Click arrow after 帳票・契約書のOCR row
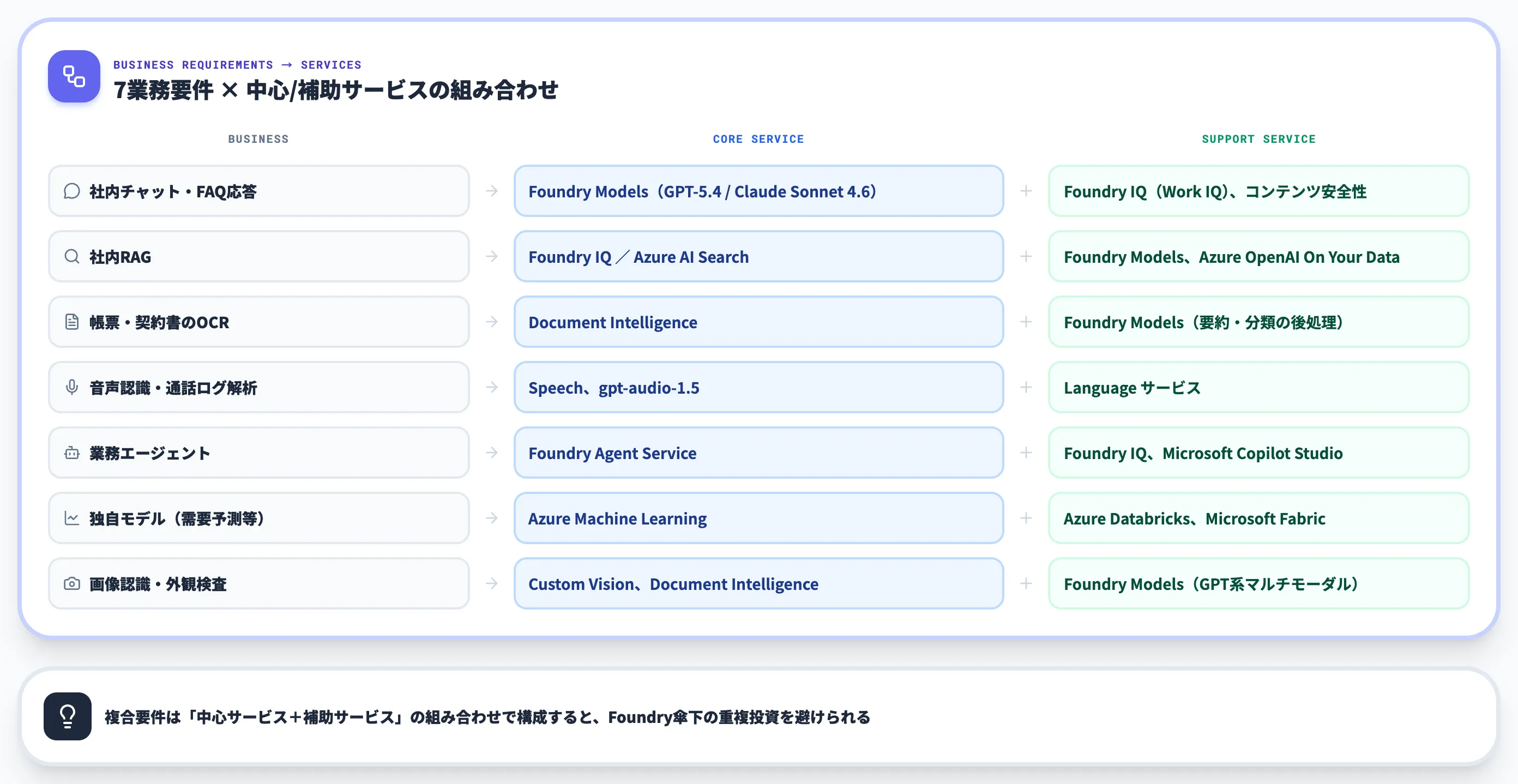 [492, 322]
